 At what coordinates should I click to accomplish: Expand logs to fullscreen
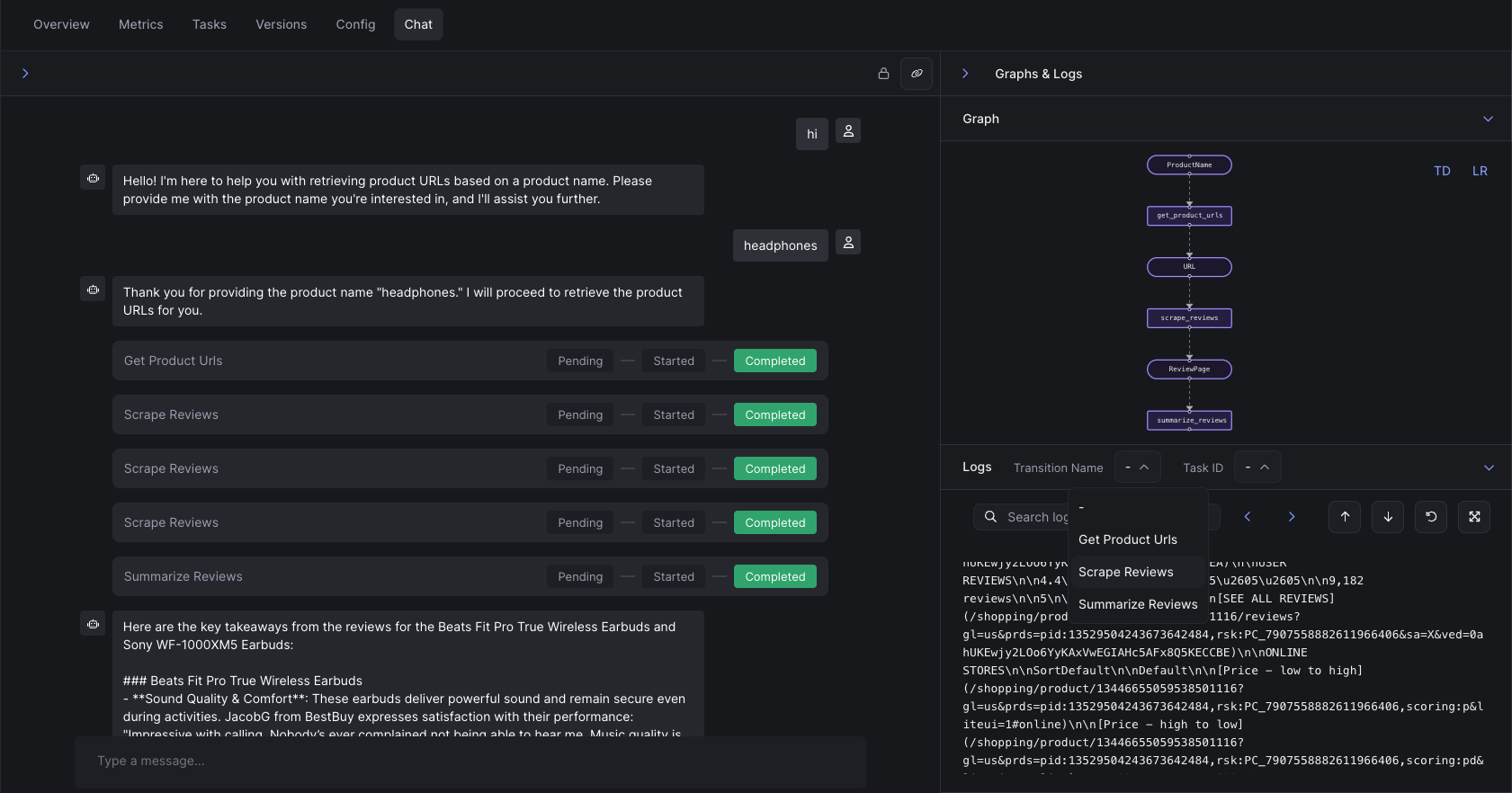[x=1474, y=517]
